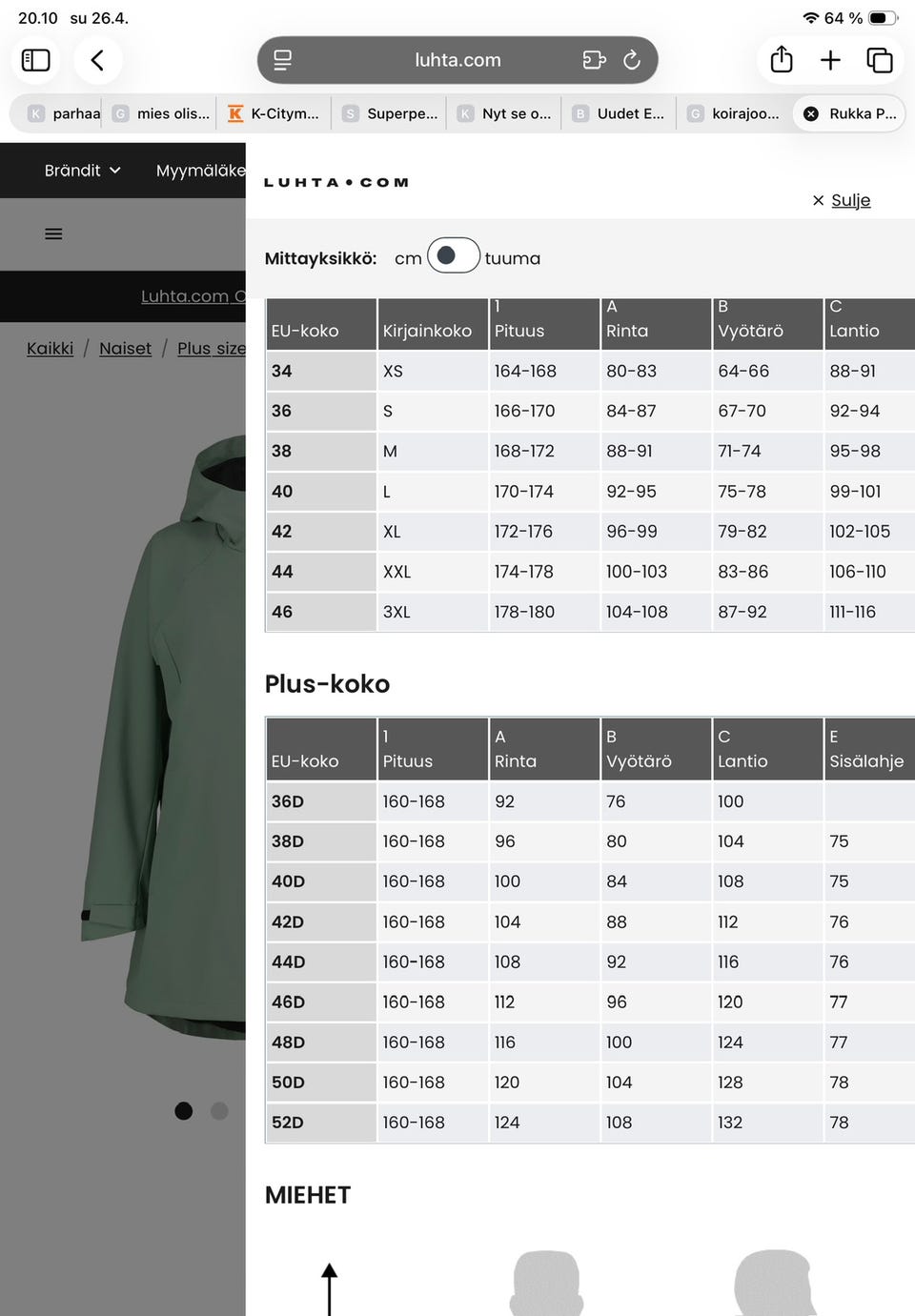The width and height of the screenshot is (915, 1316).
Task: Click the 3XL size cell
Action: pos(433,612)
